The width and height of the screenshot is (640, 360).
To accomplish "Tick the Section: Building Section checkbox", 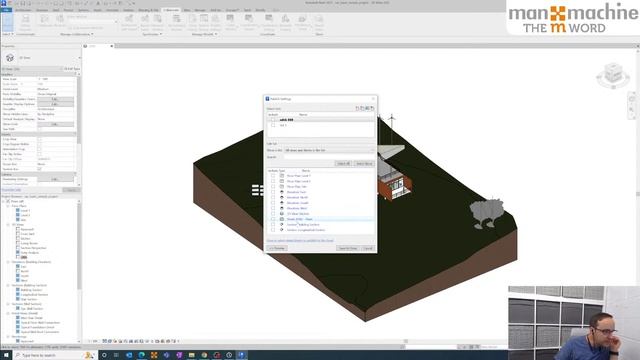I will [273, 224].
